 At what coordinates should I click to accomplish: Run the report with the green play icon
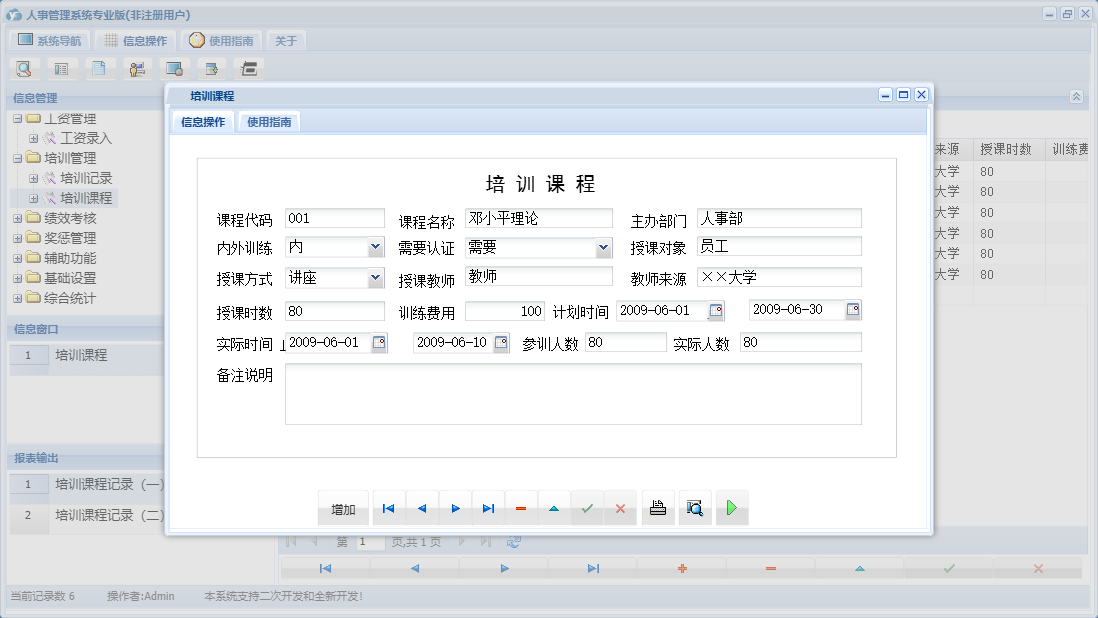[732, 508]
